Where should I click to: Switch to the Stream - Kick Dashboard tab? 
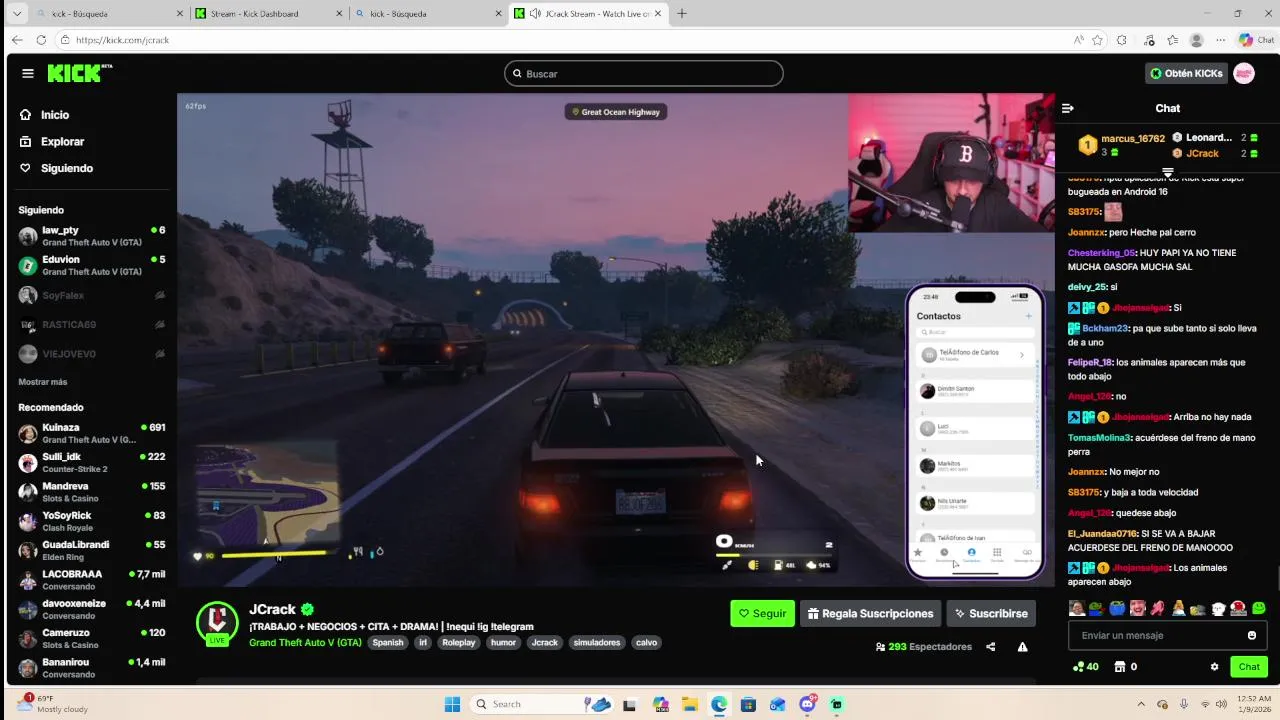pos(269,14)
